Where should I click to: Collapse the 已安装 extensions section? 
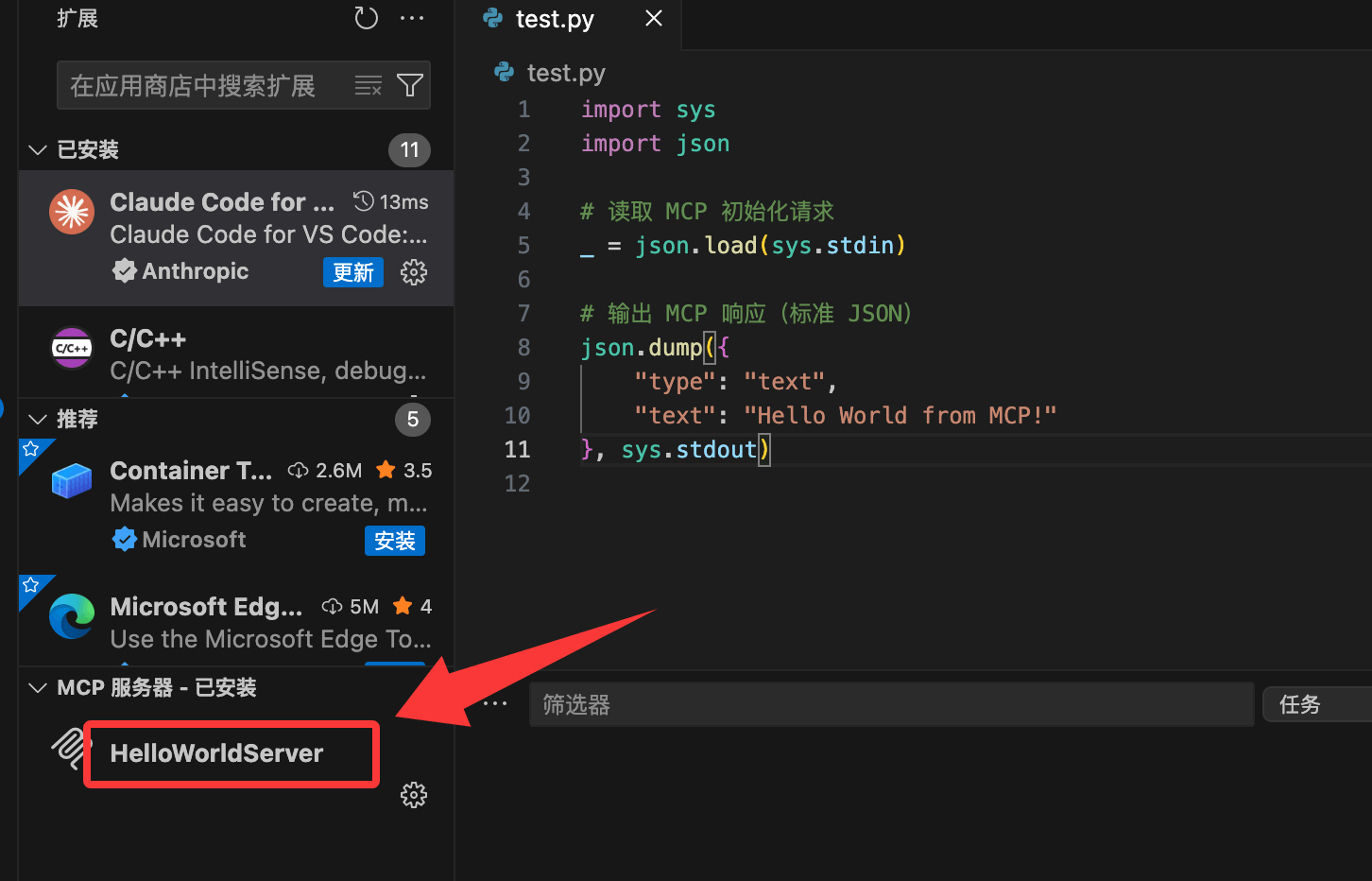(38, 150)
